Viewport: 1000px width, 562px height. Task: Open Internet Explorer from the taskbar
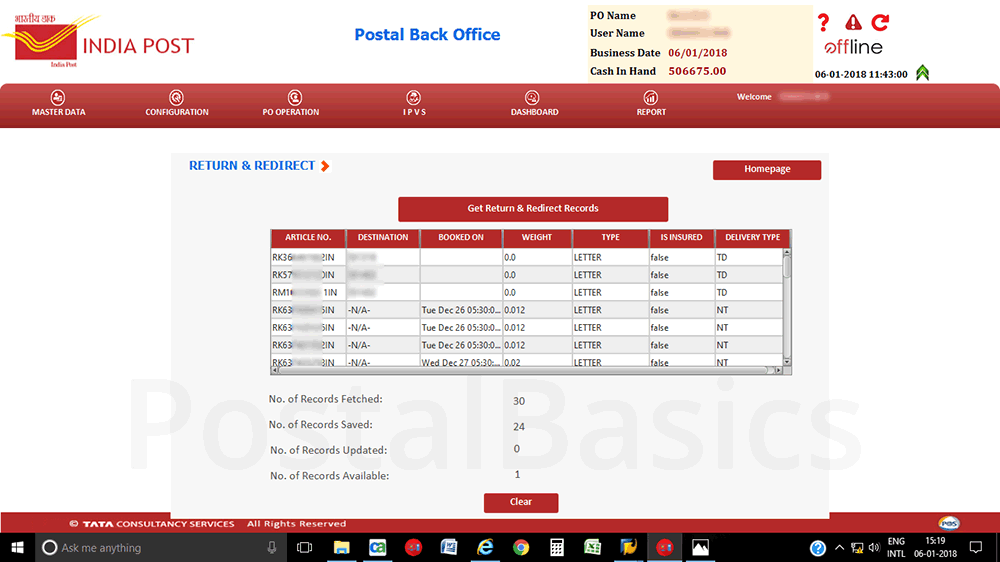point(485,547)
